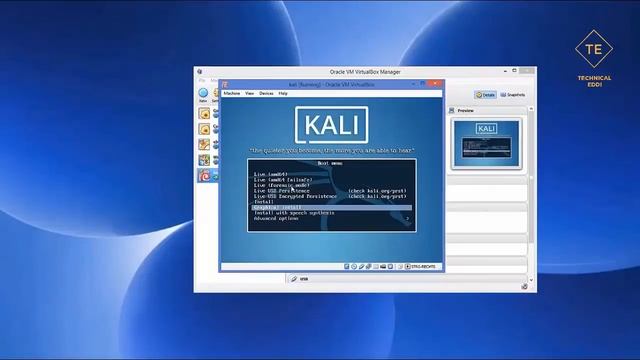
Task: Select the plain Install boot entry
Action: (x=264, y=202)
